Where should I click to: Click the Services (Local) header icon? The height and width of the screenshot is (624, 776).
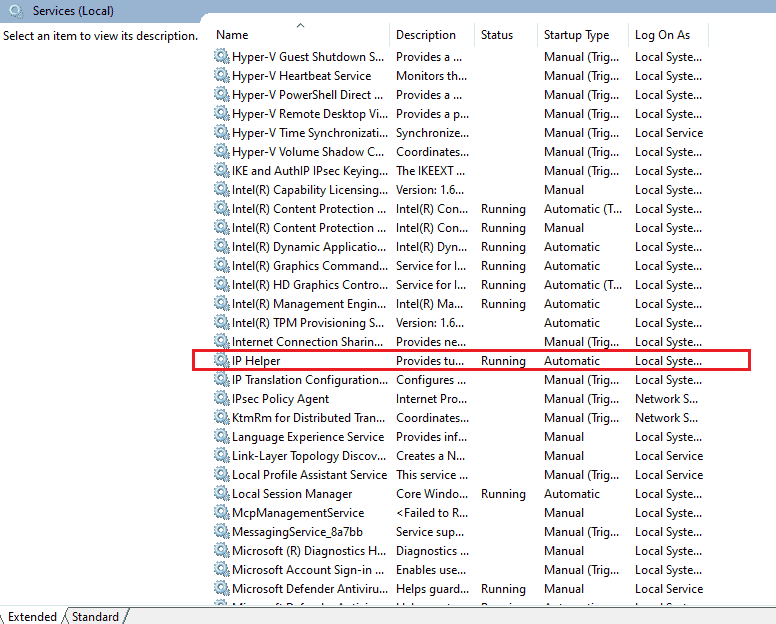pos(16,11)
